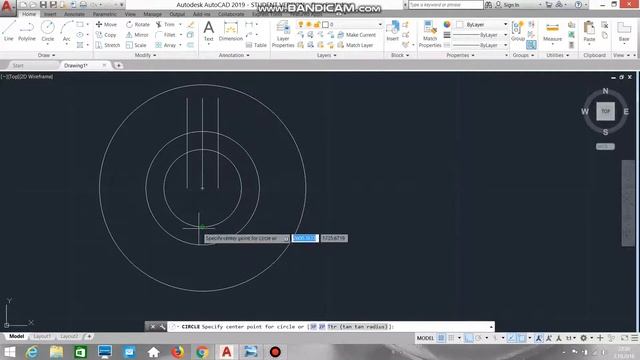Click the Save icon in quick access toolbar
This screenshot has width=640, height=360.
(x=43, y=4)
